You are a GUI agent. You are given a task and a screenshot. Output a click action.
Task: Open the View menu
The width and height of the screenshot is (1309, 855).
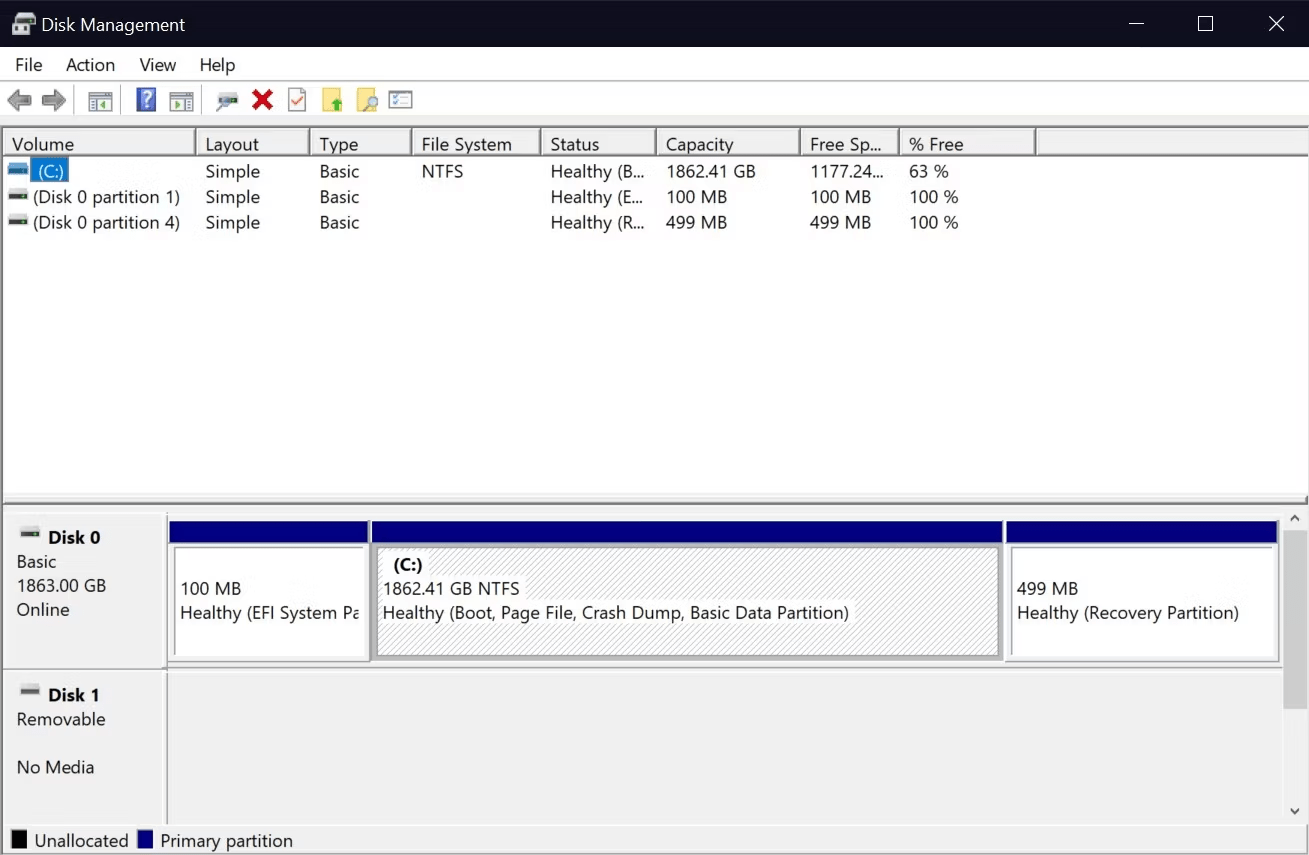[x=157, y=64]
